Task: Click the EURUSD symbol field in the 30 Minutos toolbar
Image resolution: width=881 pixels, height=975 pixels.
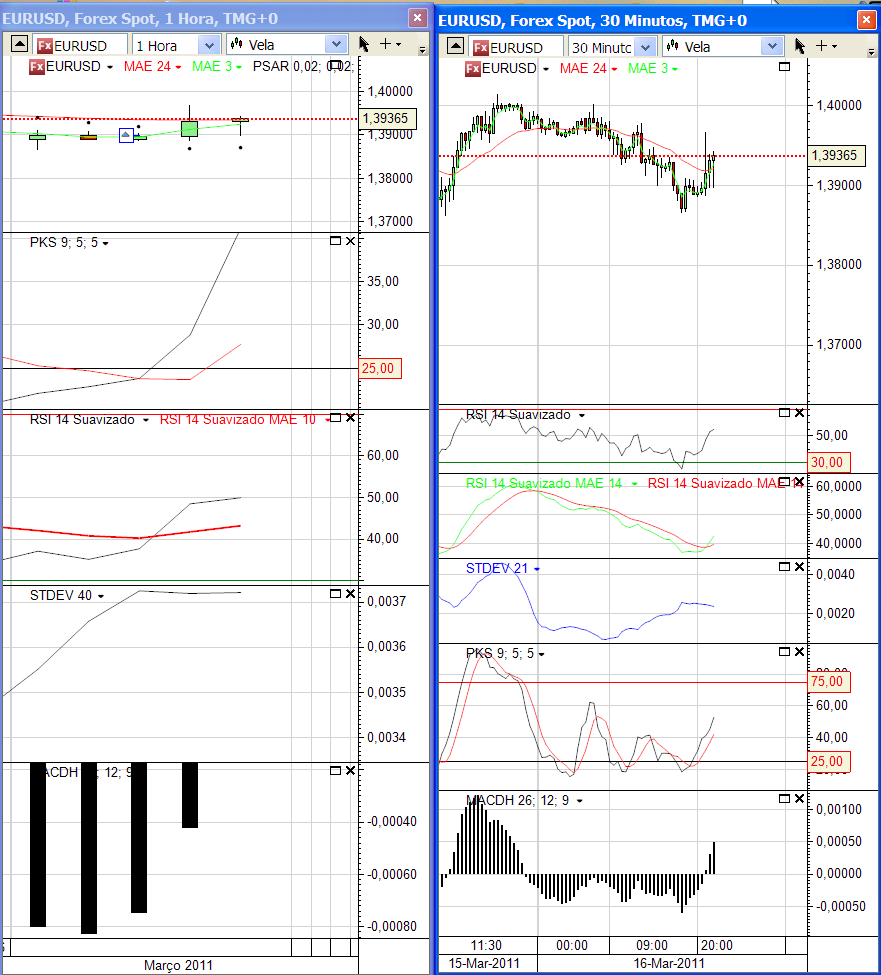Action: [517, 47]
